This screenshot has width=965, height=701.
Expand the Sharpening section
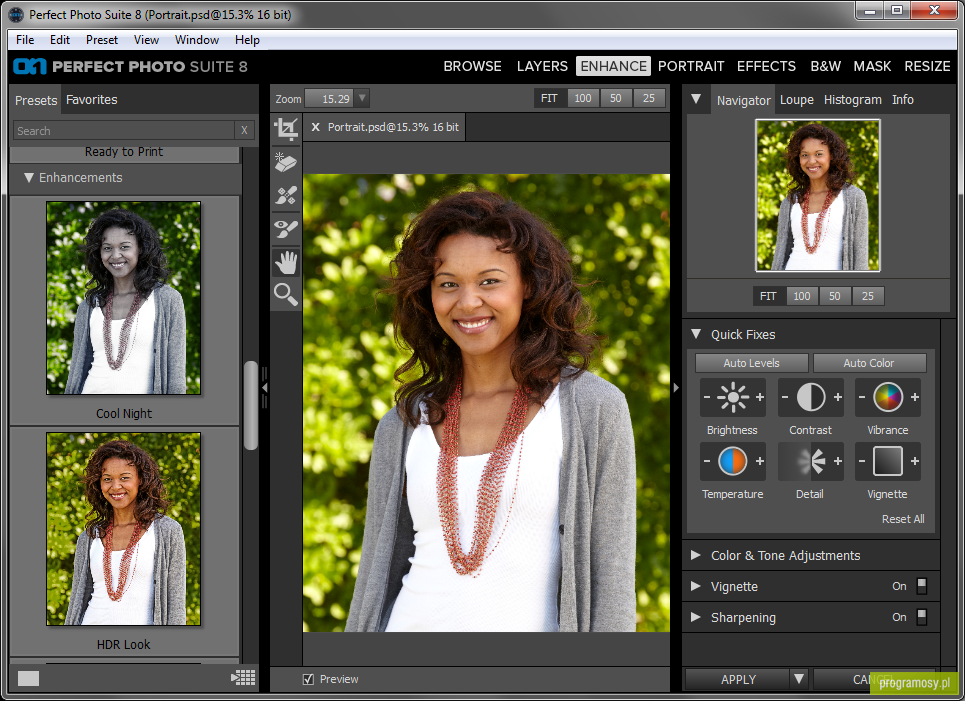[695, 617]
